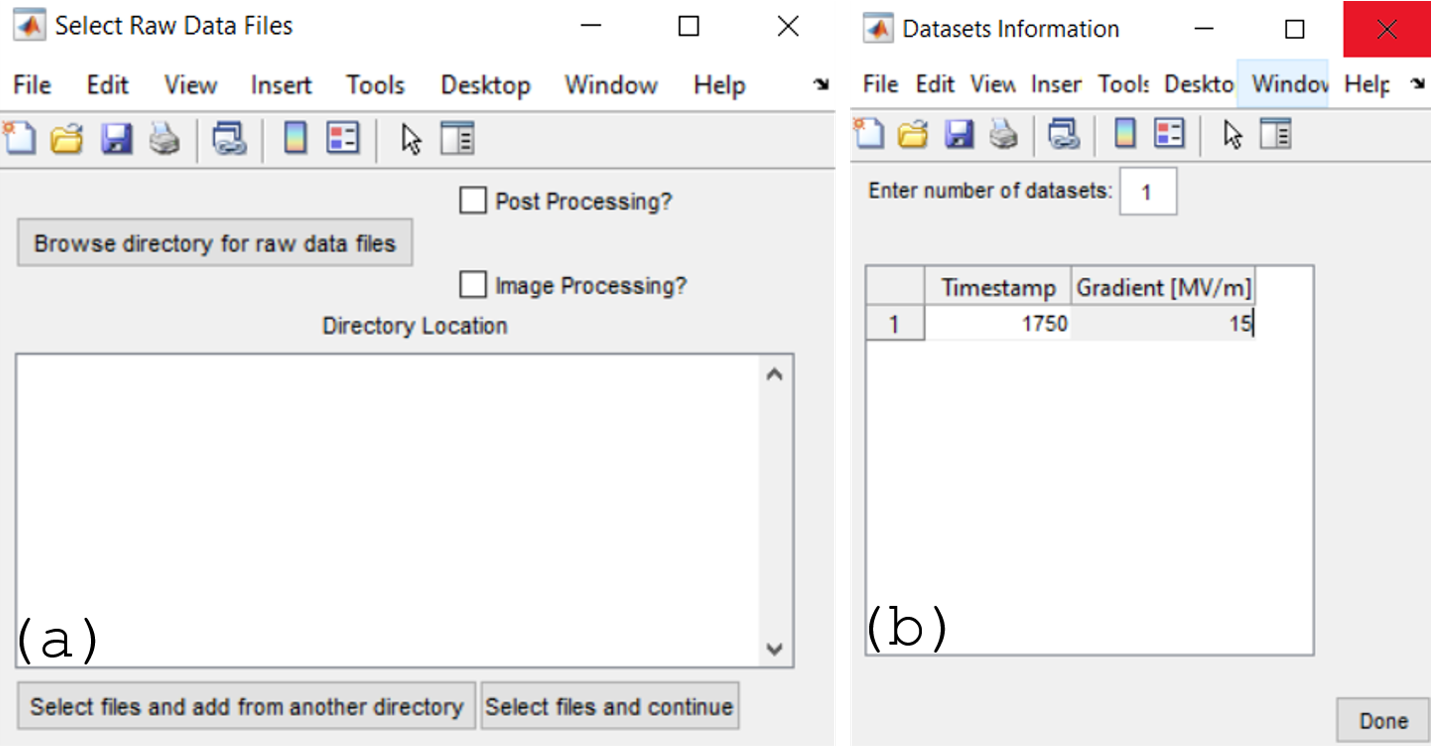Open Property Inspector in Datasets Information window
The image size is (1431, 746).
point(1276,133)
